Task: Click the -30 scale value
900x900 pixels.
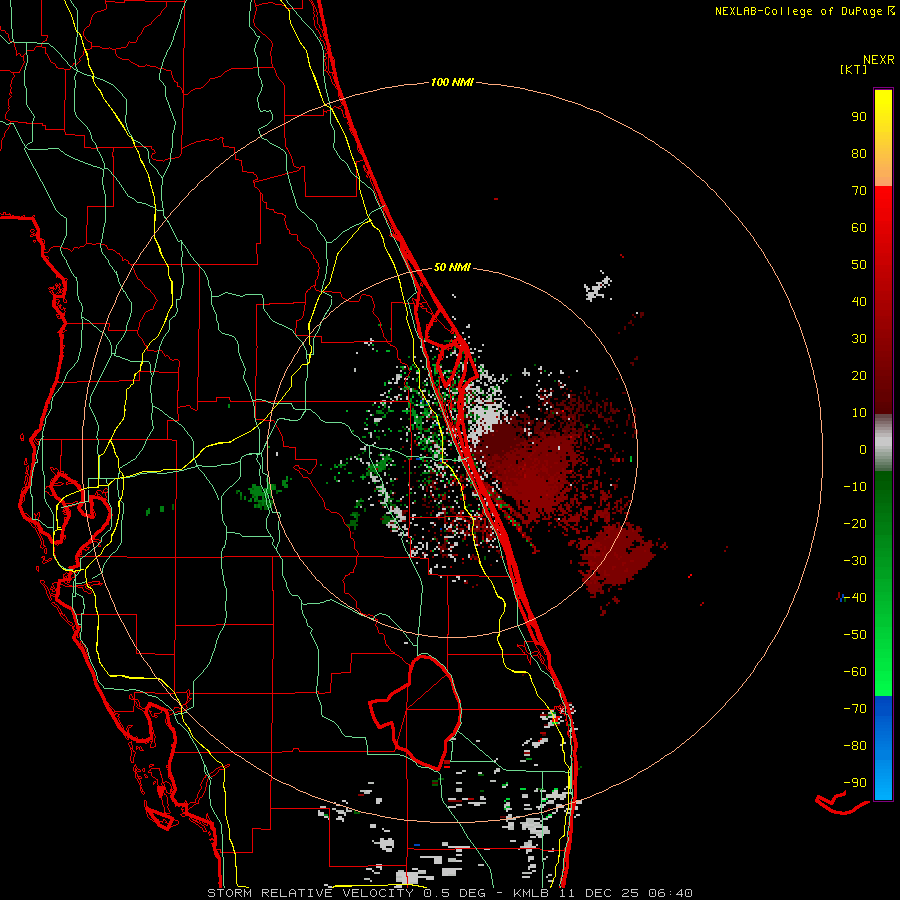Action: 855,561
